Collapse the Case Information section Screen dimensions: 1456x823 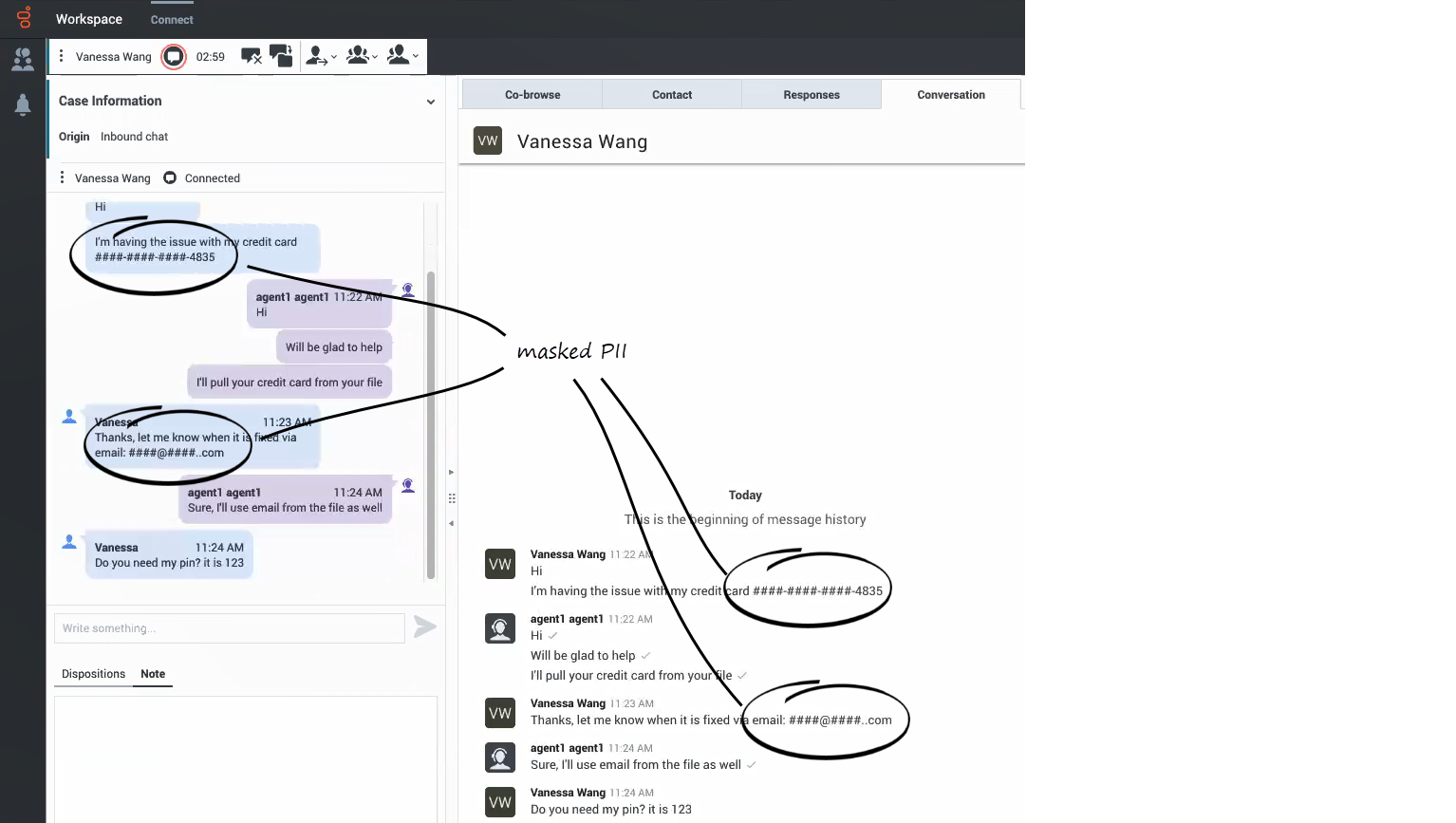(430, 102)
